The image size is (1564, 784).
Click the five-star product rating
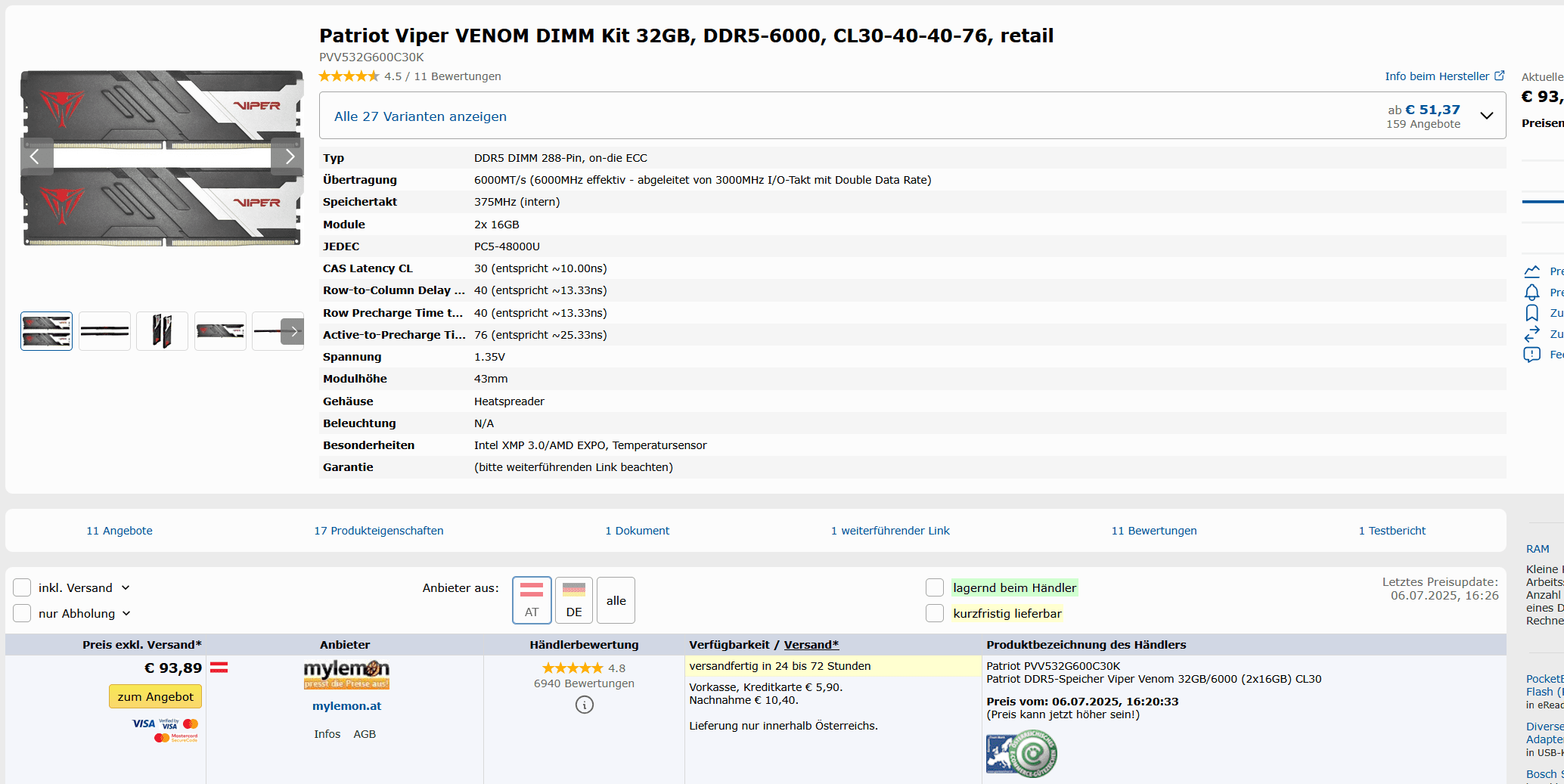[349, 76]
